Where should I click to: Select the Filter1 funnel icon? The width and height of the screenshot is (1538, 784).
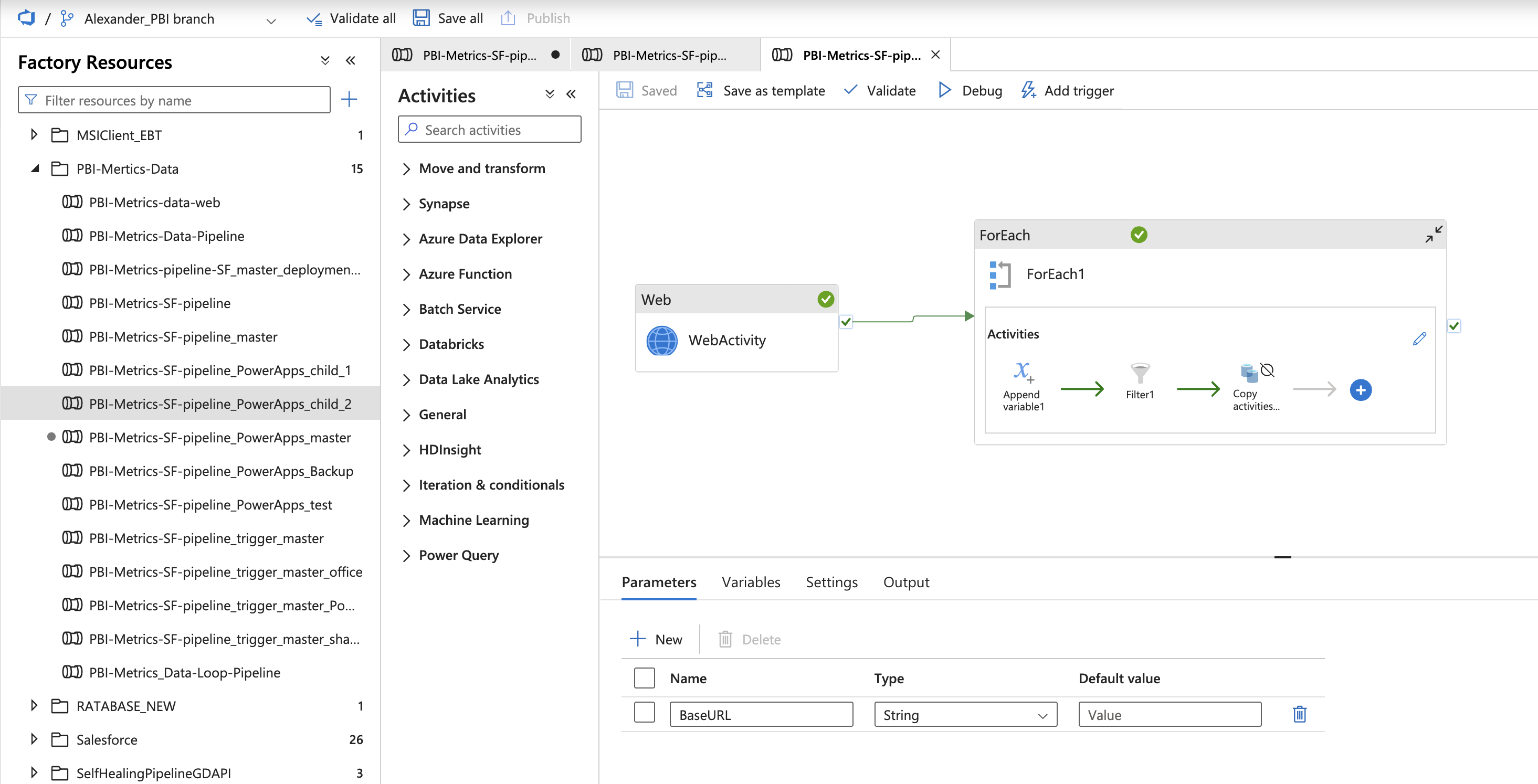pos(1140,373)
